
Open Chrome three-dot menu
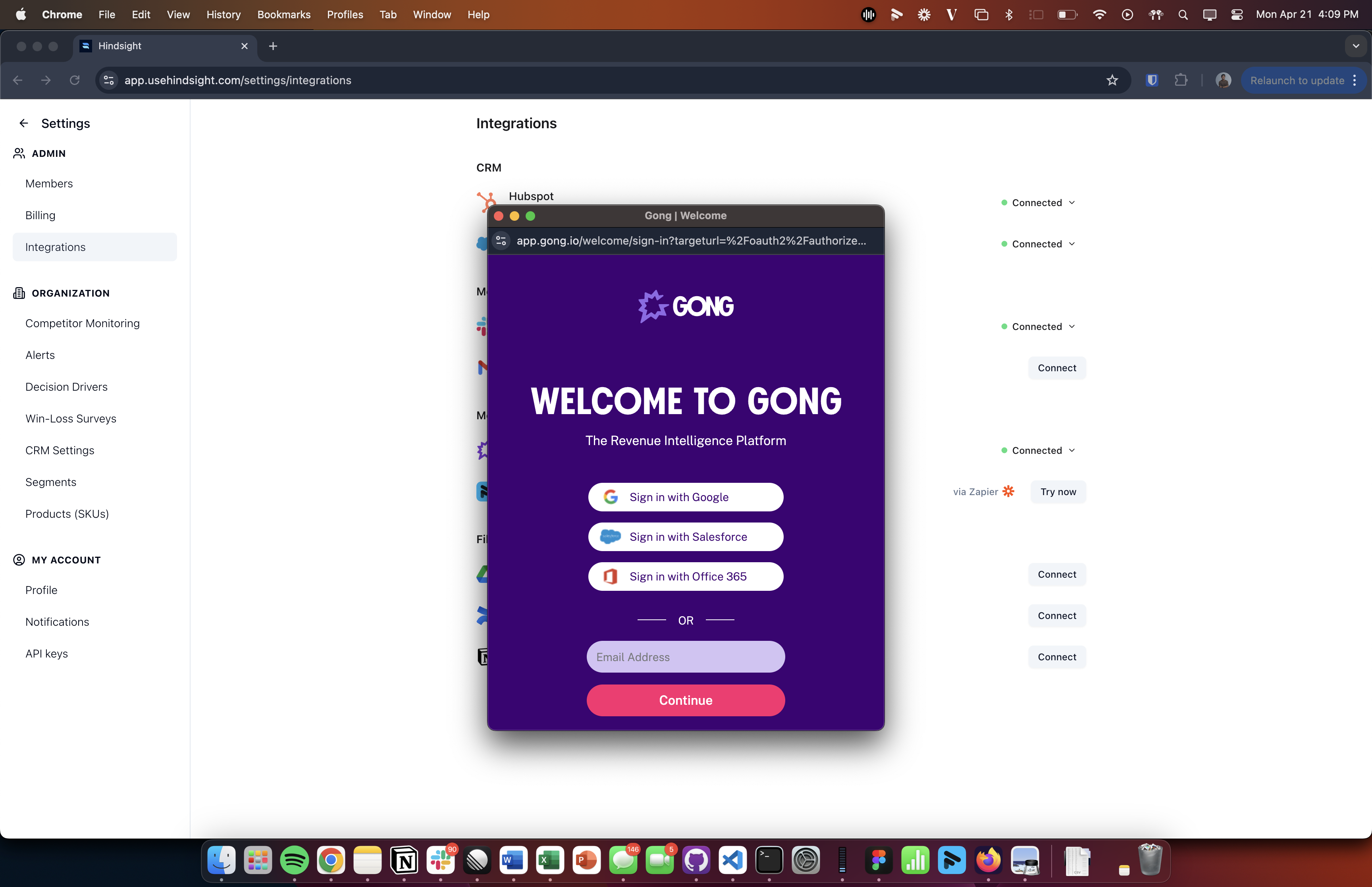pyautogui.click(x=1354, y=80)
